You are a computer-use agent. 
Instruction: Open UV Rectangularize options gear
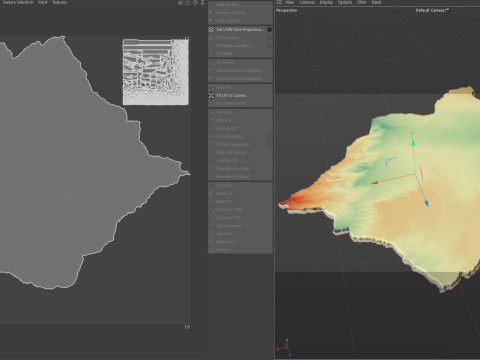click(x=269, y=144)
